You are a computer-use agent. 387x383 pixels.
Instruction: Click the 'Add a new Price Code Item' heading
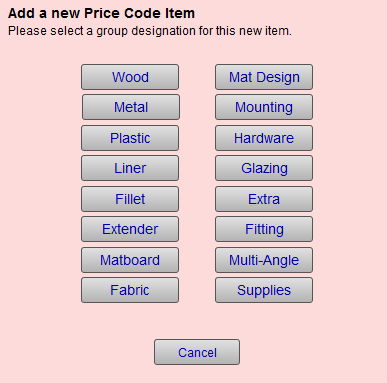(x=101, y=13)
